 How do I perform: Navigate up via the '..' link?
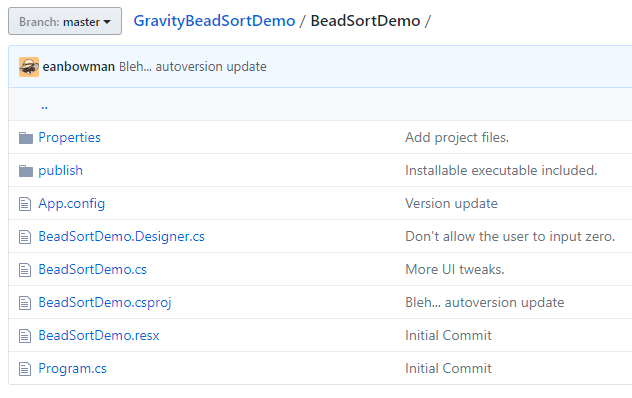(x=44, y=106)
